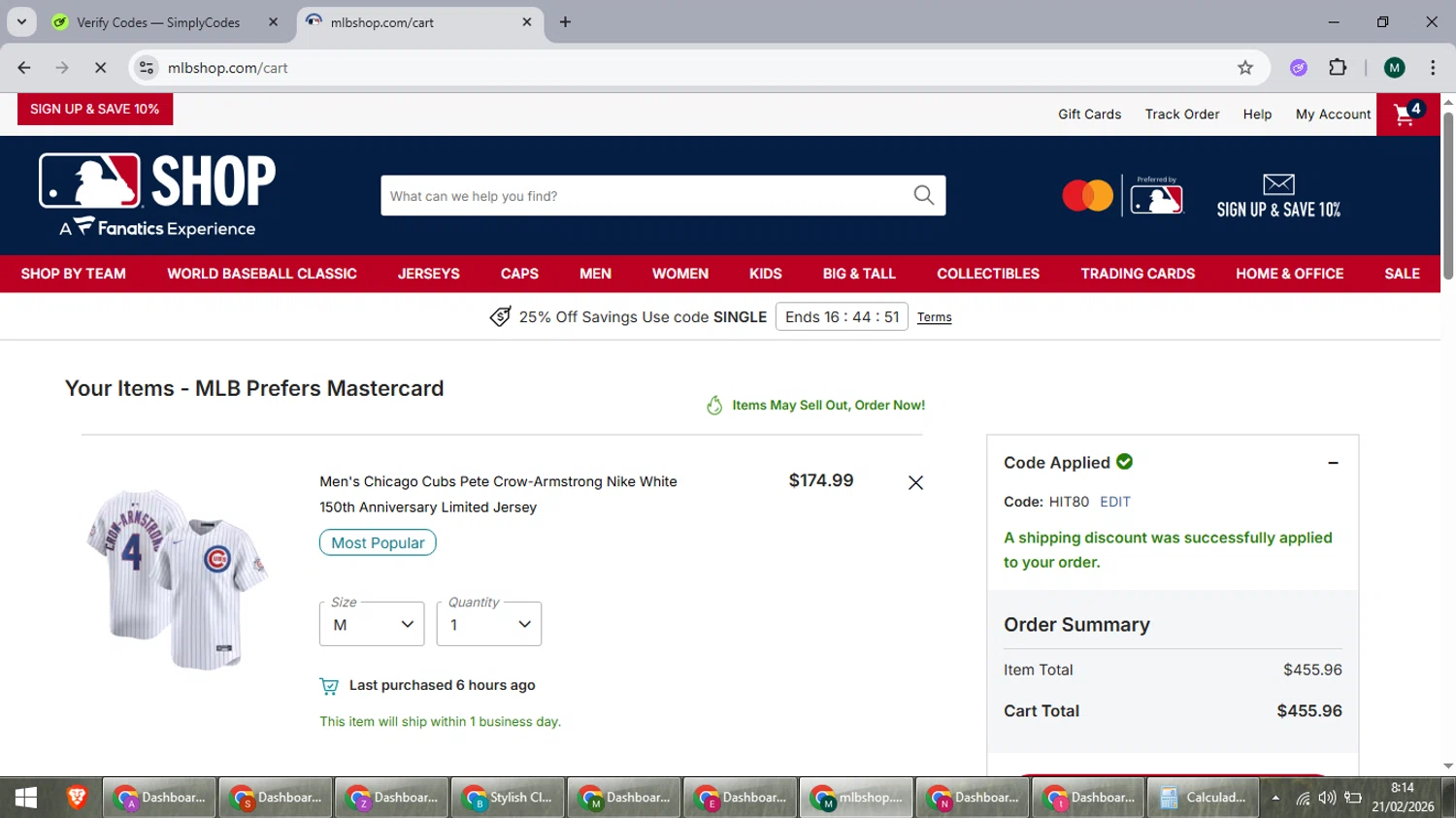Bookmark this page with star icon

[x=1245, y=67]
